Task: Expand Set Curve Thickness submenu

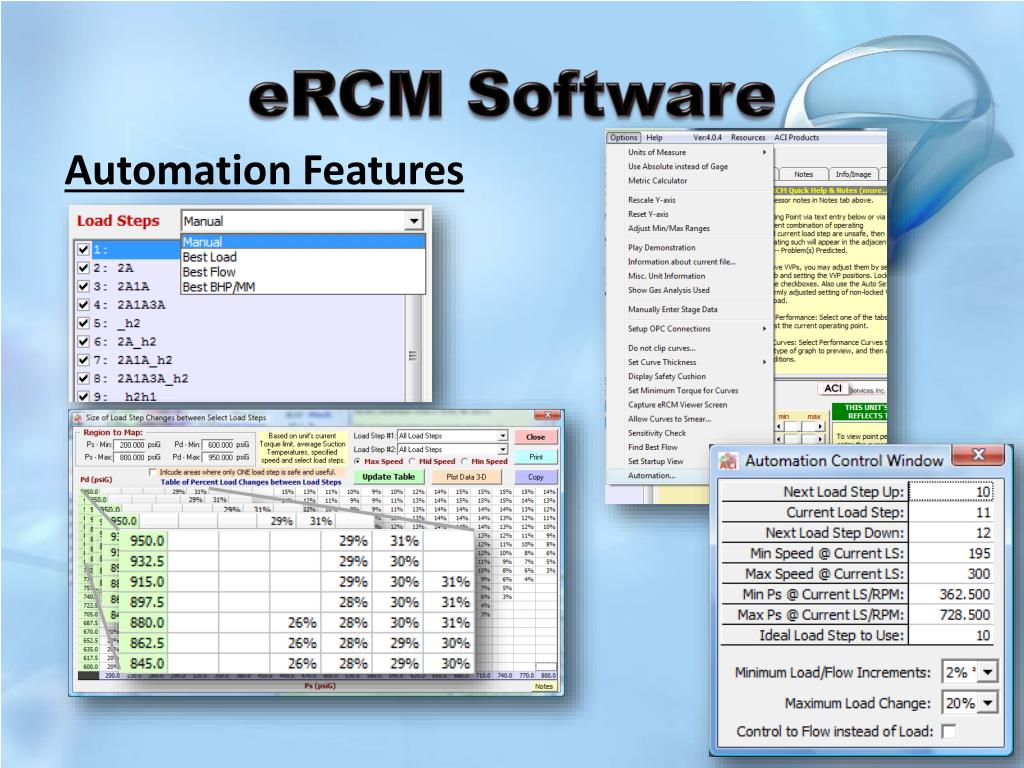Action: (690, 362)
